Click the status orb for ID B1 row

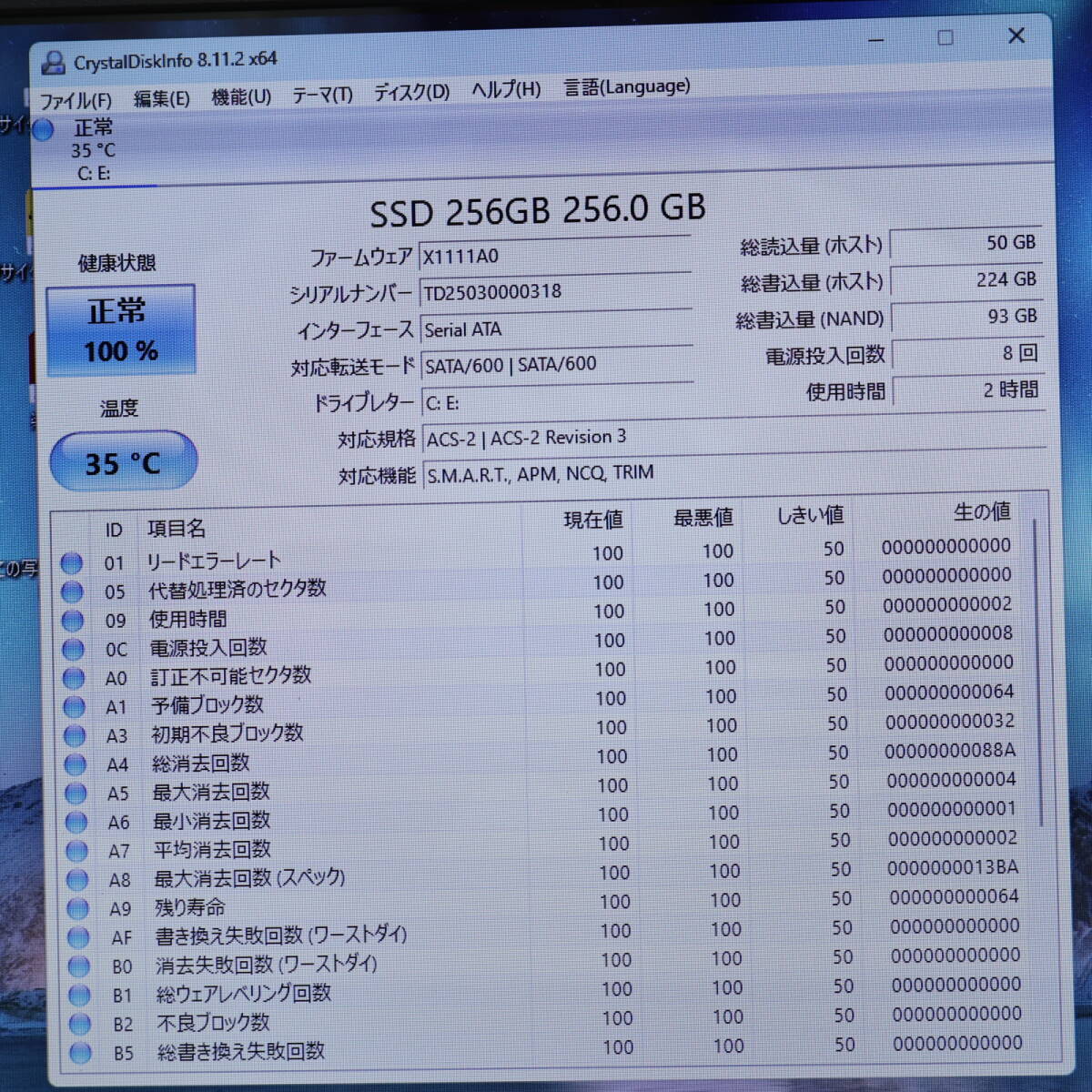(80, 996)
